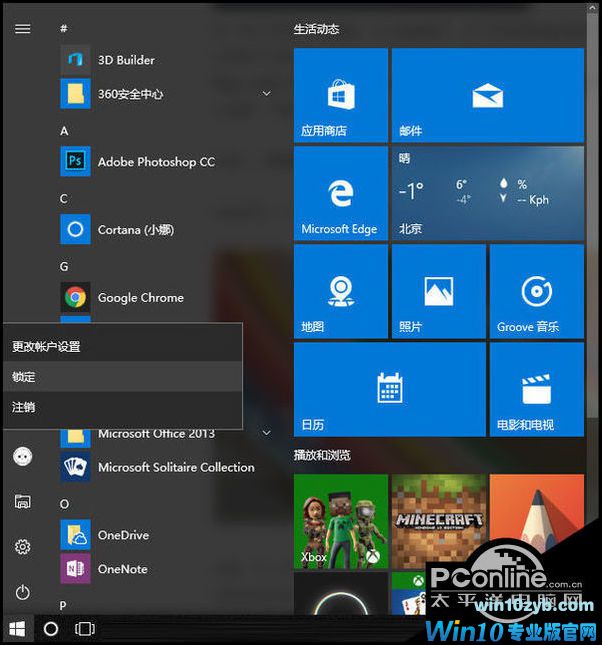
Task: Open the Minecraft tile
Action: (438, 520)
